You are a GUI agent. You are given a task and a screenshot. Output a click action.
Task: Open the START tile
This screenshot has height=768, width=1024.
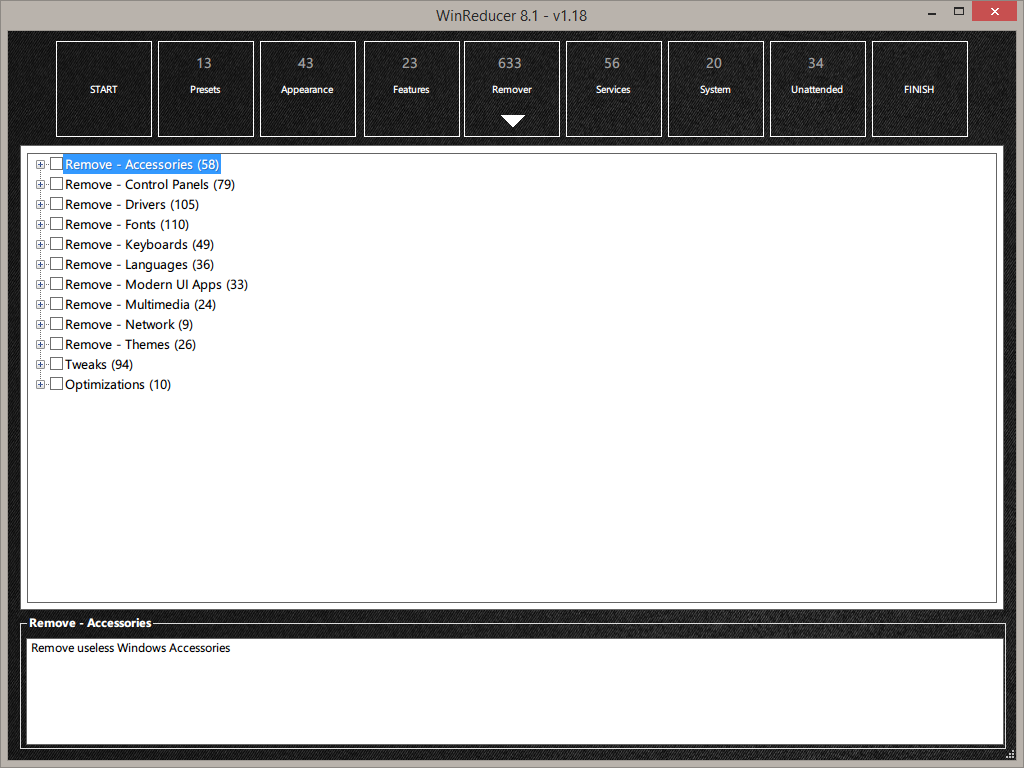[104, 89]
